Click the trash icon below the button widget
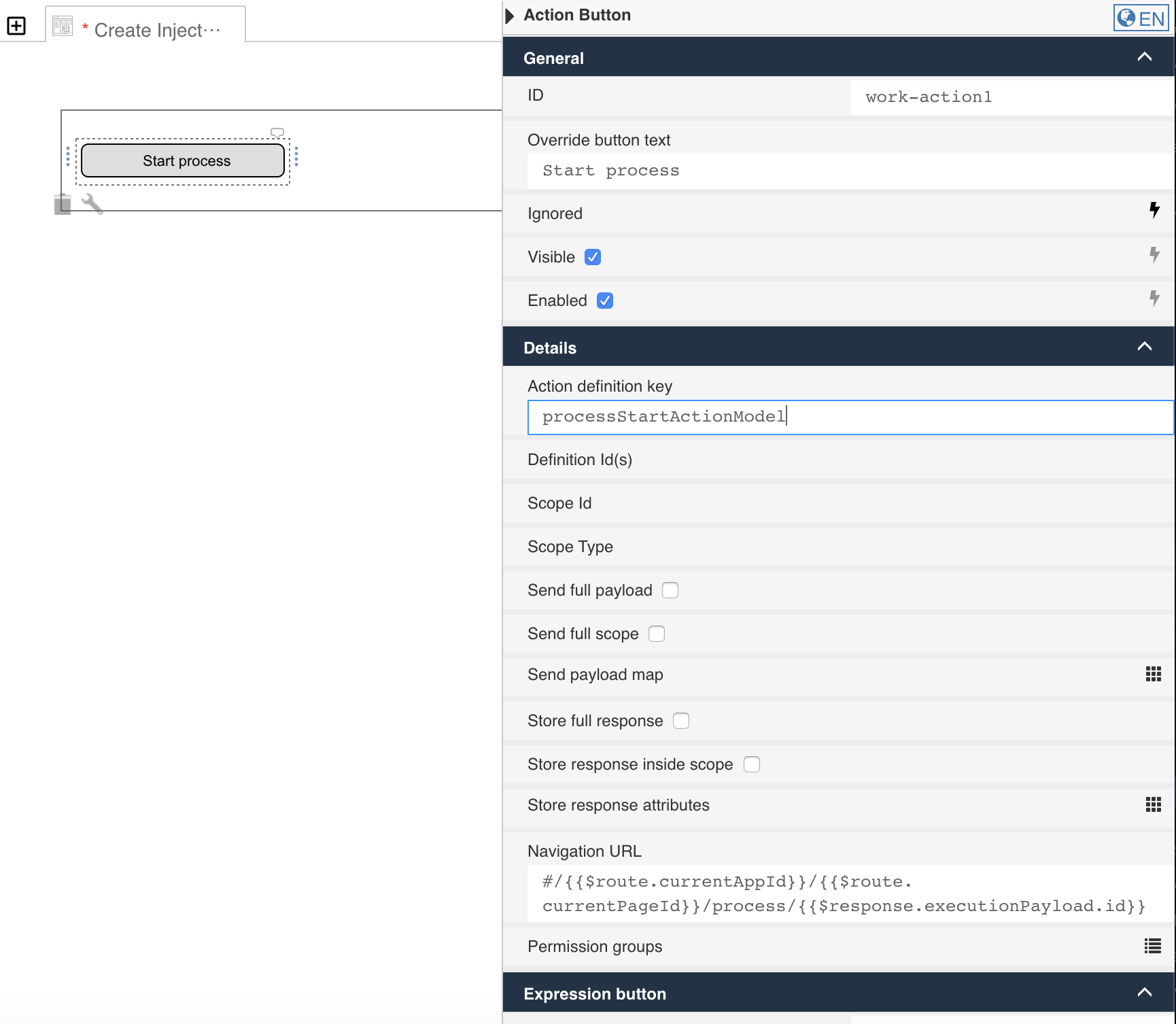The image size is (1176, 1024). (x=63, y=204)
